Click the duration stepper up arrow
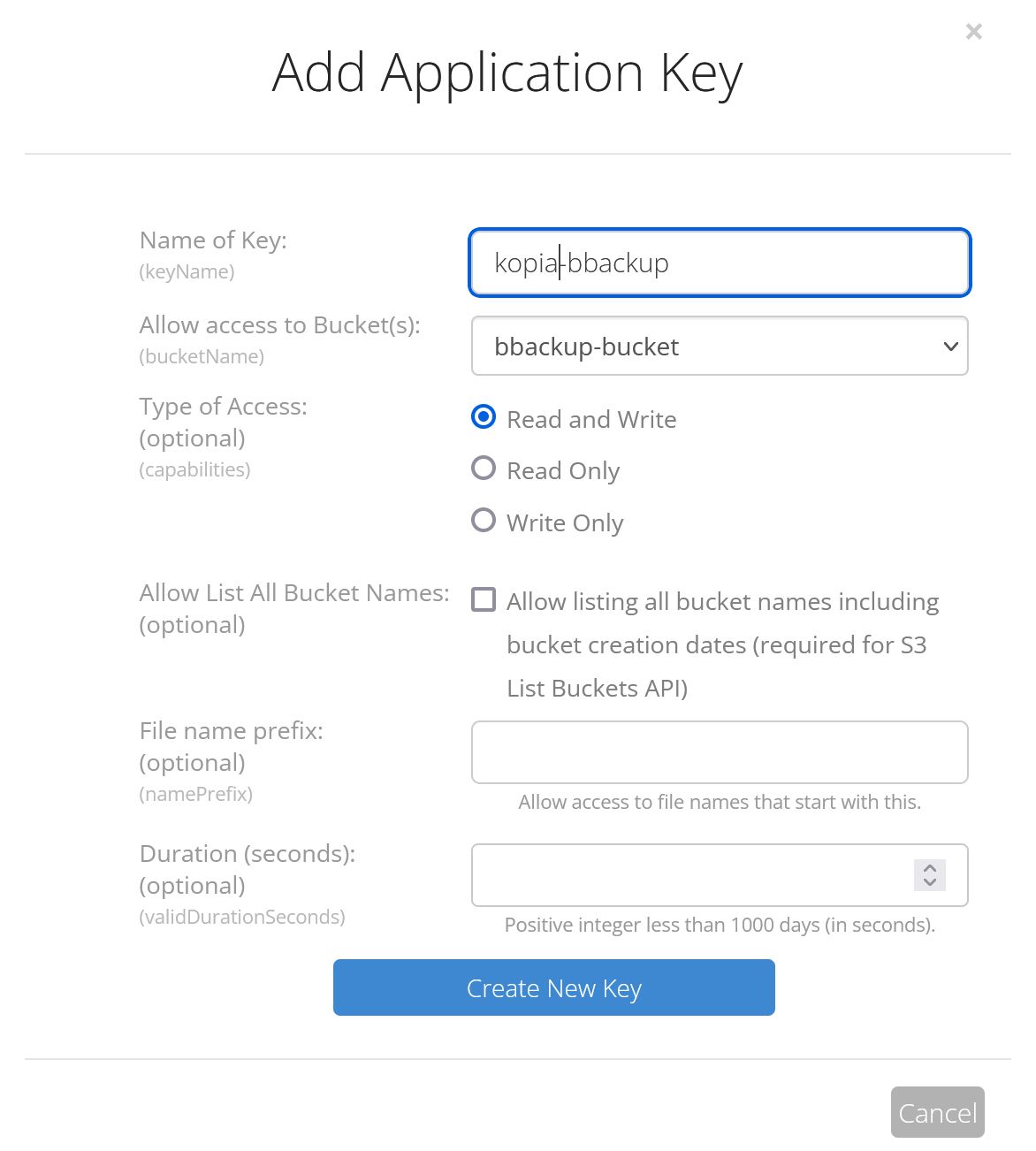Viewport: 1036px width, 1151px height. pos(930,868)
